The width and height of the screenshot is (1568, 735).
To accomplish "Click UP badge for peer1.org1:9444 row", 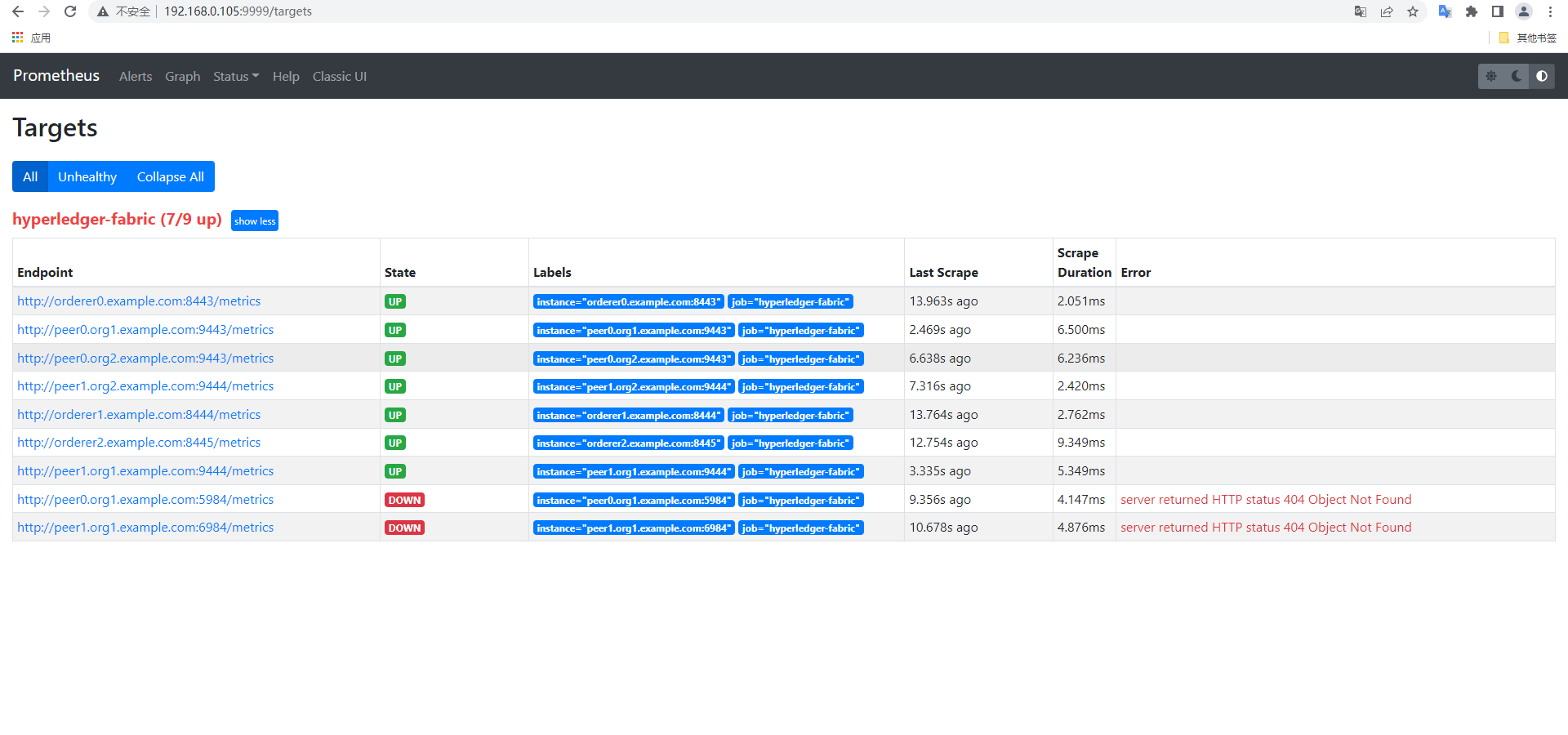I will pyautogui.click(x=395, y=471).
